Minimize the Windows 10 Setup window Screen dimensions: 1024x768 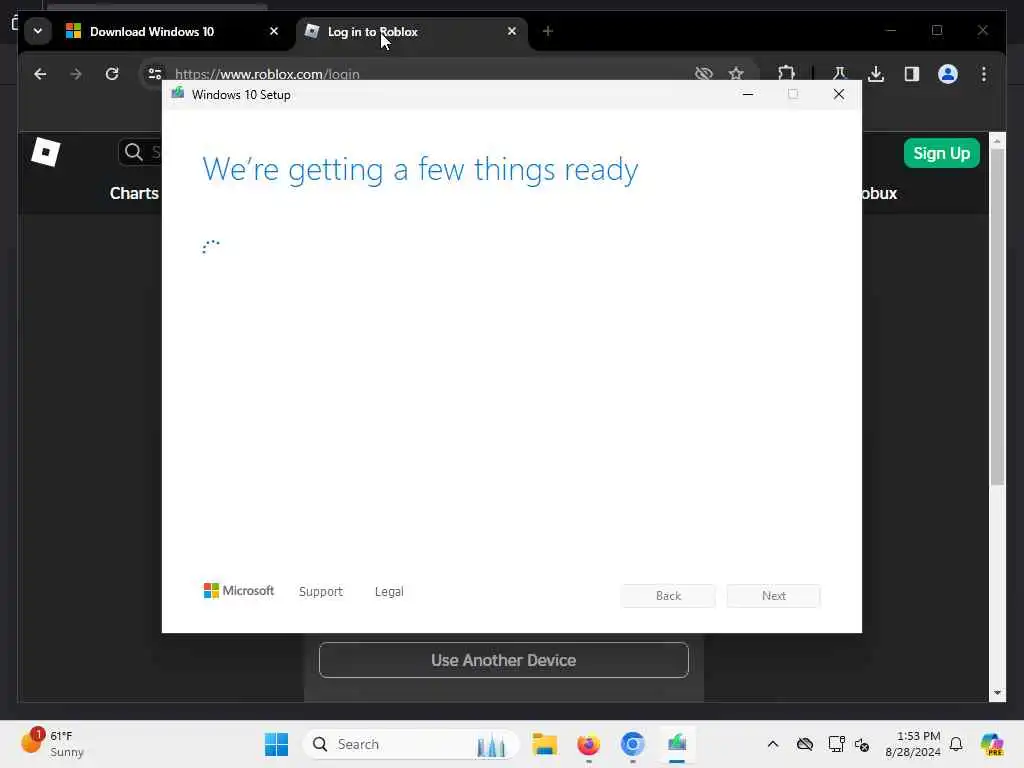pyautogui.click(x=748, y=95)
